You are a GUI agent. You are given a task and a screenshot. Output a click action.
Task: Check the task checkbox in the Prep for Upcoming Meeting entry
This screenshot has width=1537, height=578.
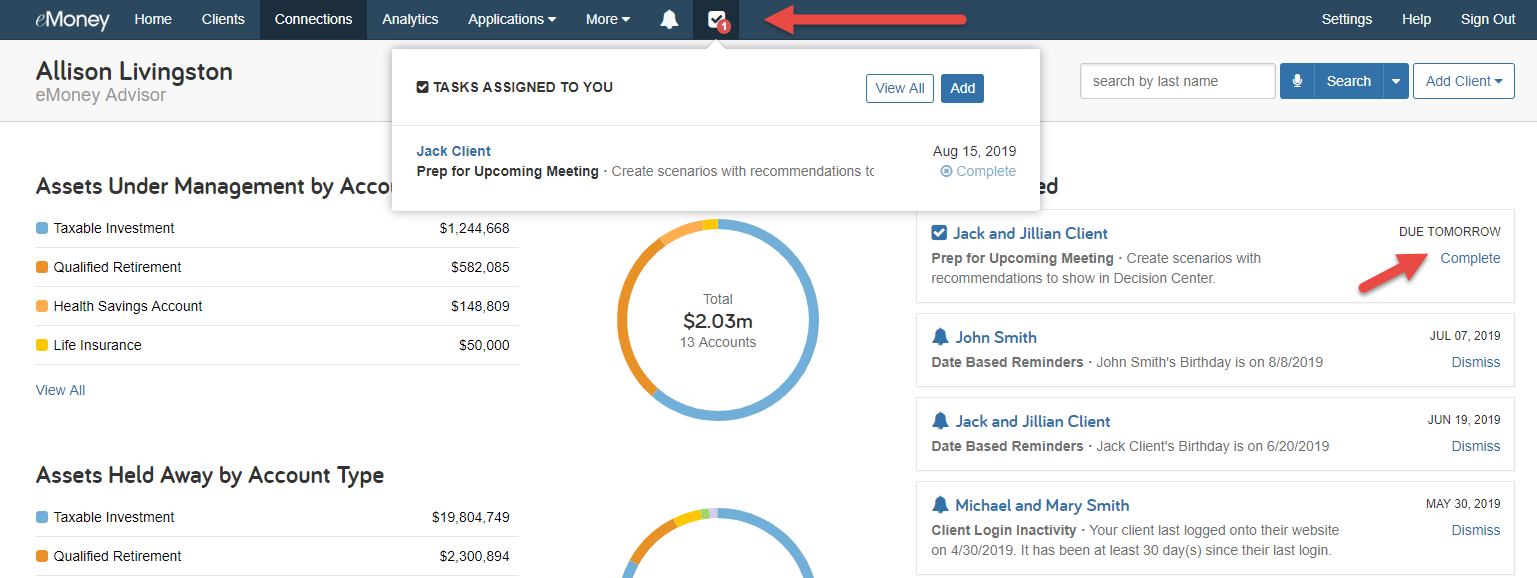click(x=939, y=232)
